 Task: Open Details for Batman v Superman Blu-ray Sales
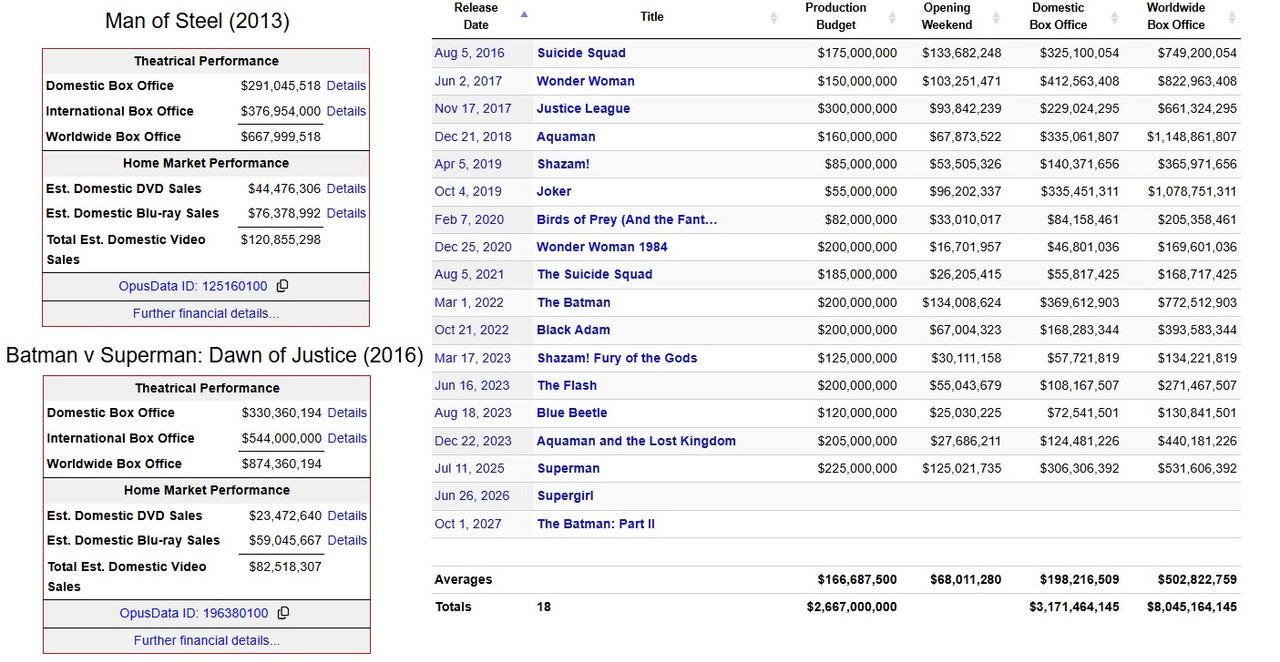[x=347, y=540]
